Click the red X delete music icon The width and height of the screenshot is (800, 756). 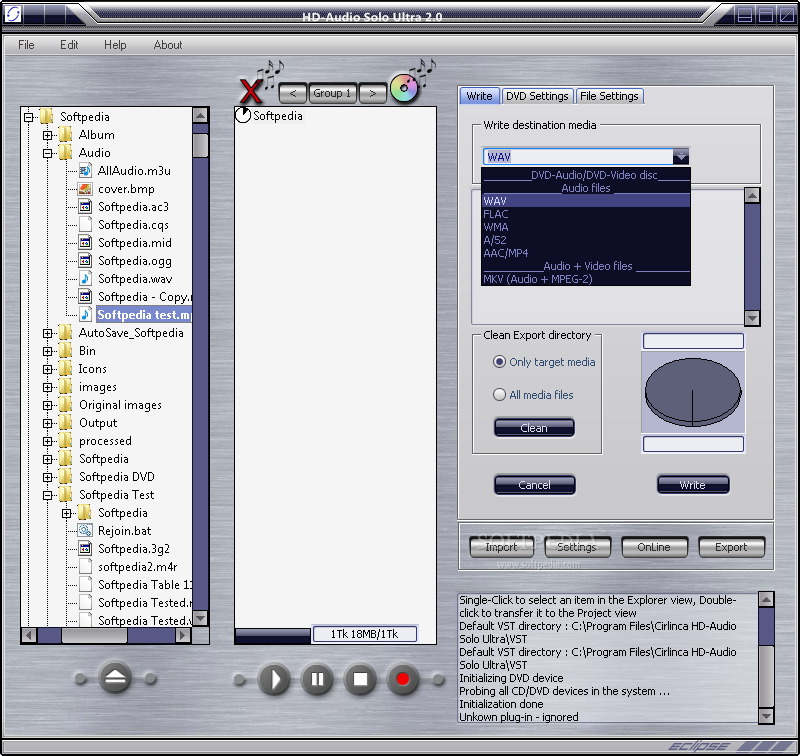click(x=251, y=91)
